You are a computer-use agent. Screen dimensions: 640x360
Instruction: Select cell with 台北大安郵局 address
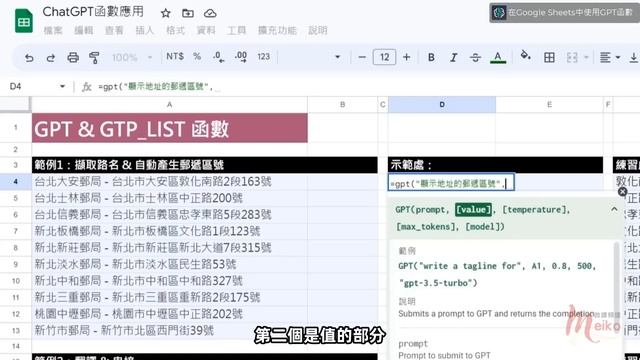tap(169, 181)
